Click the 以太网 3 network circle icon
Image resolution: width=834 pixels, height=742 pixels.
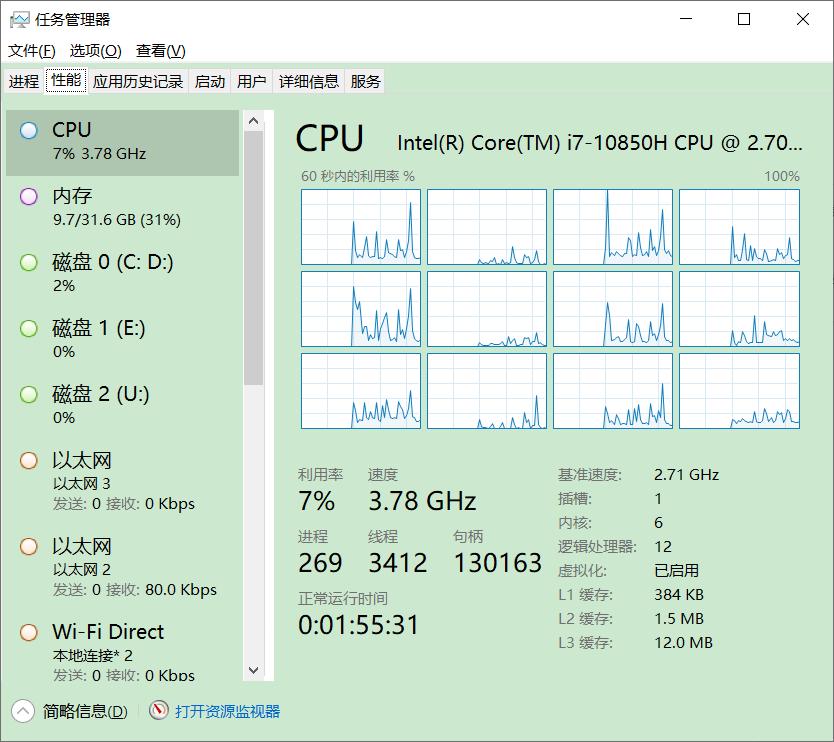pos(29,461)
